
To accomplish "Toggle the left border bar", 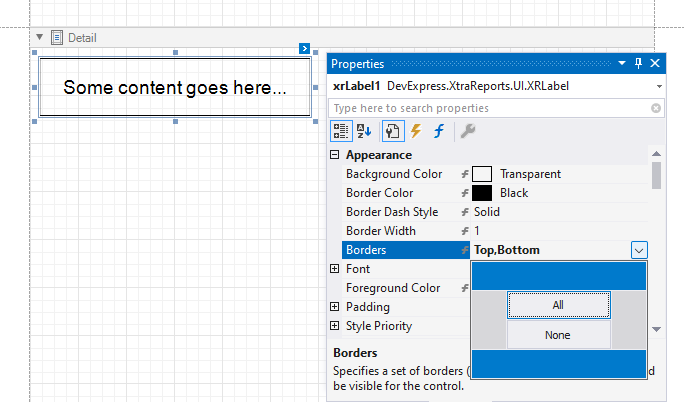I will (x=489, y=320).
